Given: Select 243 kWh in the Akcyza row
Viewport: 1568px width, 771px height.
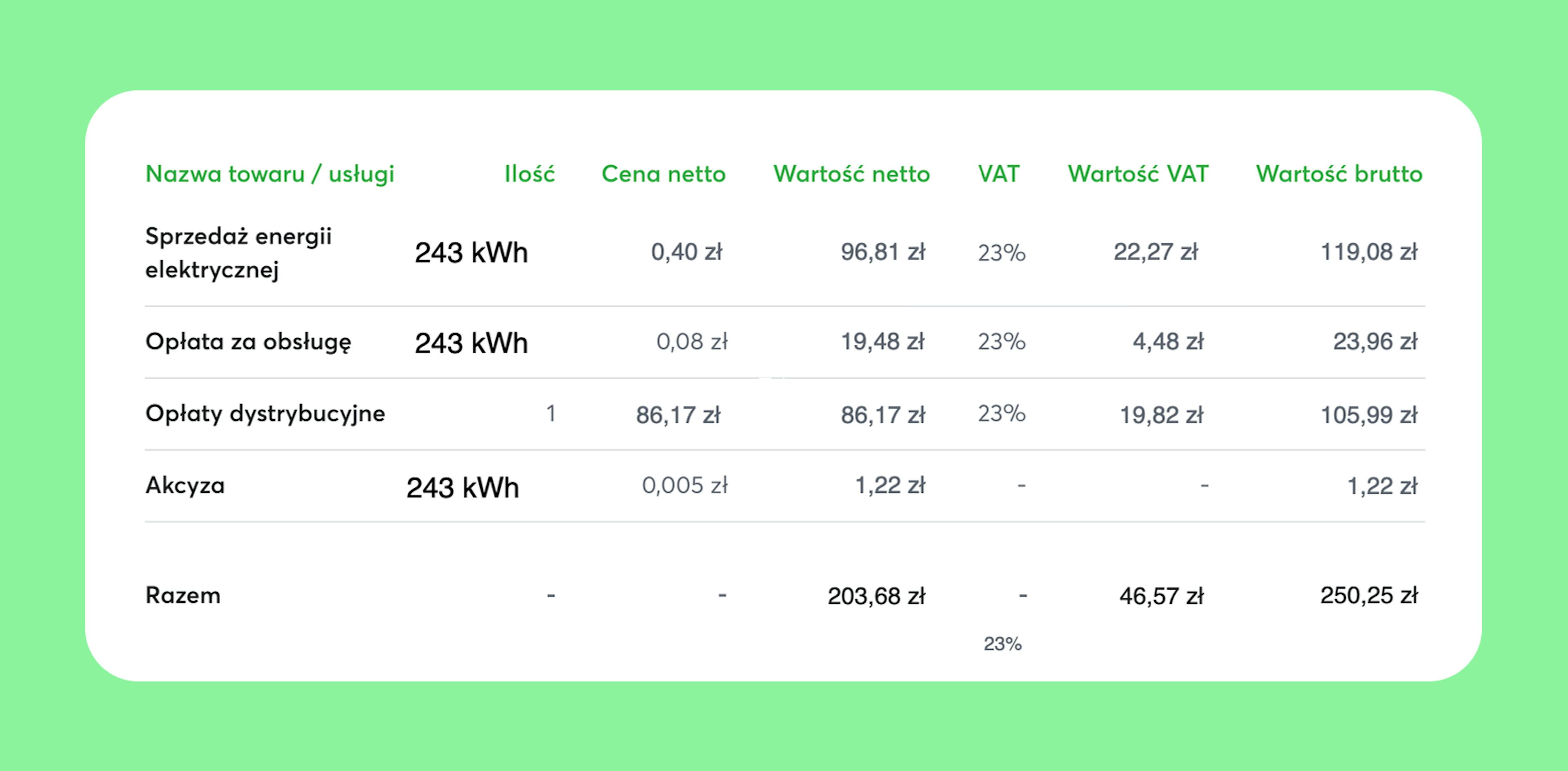Looking at the screenshot, I should (463, 487).
